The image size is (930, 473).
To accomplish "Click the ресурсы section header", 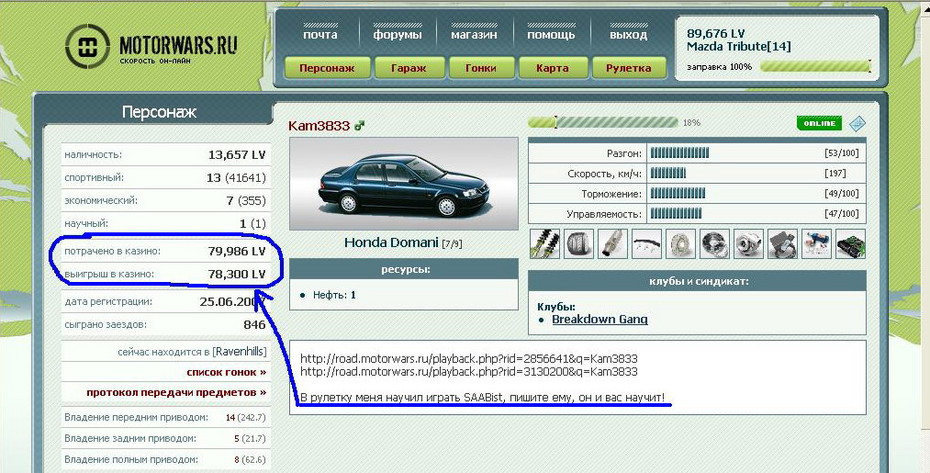I will 403,269.
